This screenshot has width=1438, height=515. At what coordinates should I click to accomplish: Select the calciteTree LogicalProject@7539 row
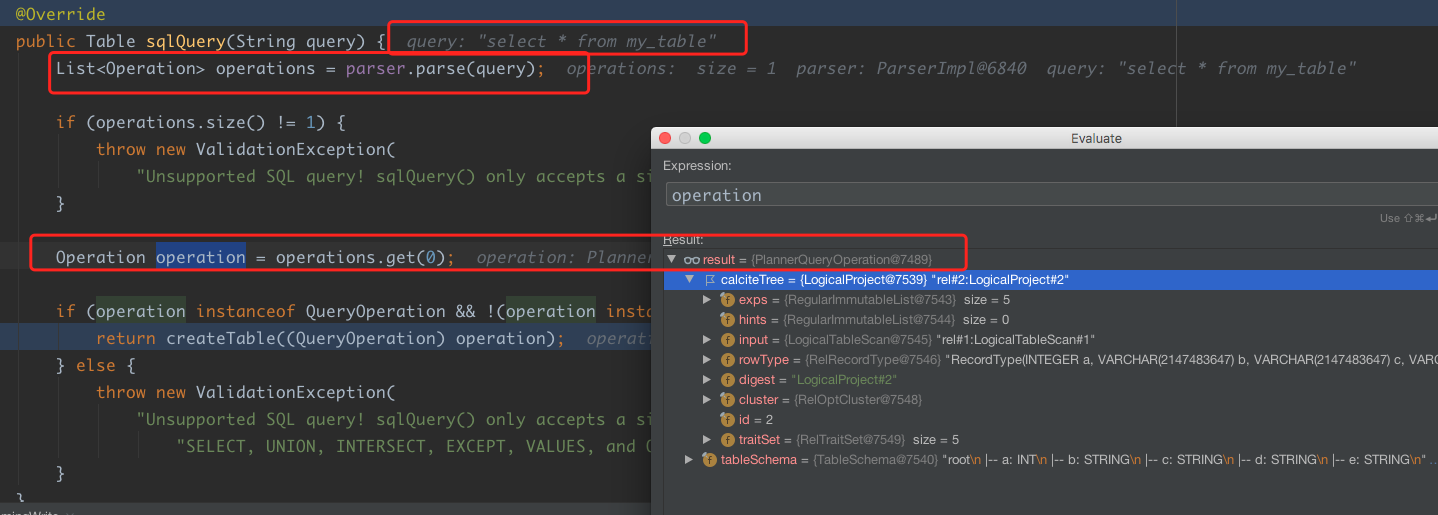(x=1050, y=280)
